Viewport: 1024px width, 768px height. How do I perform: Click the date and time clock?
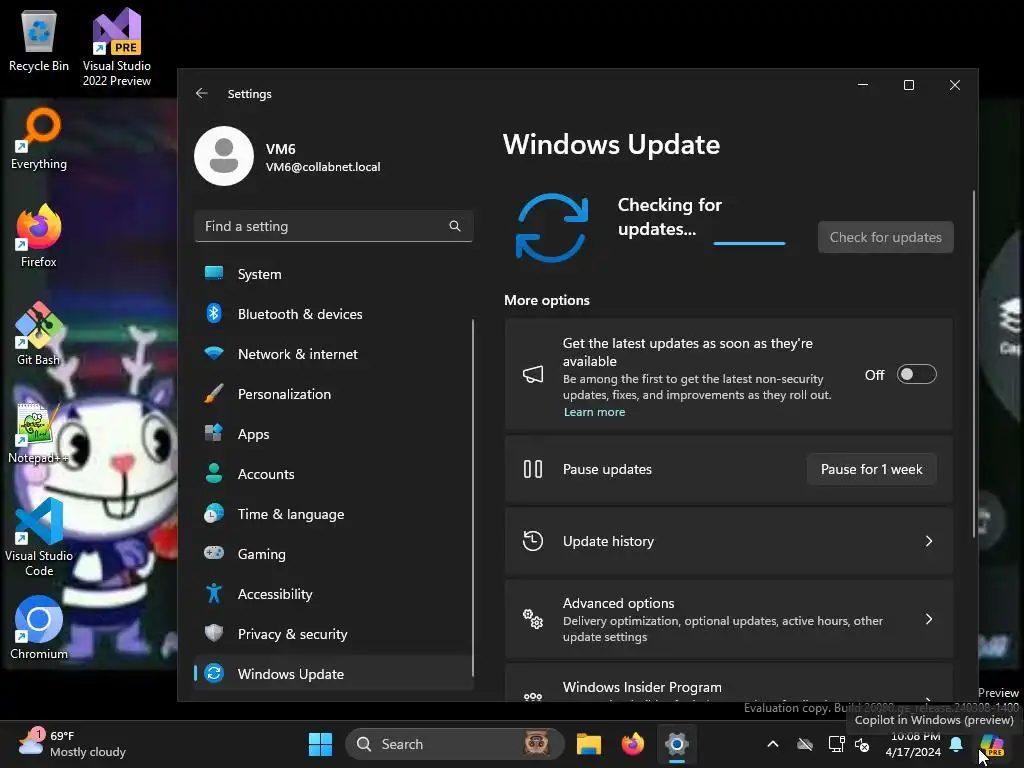913,744
